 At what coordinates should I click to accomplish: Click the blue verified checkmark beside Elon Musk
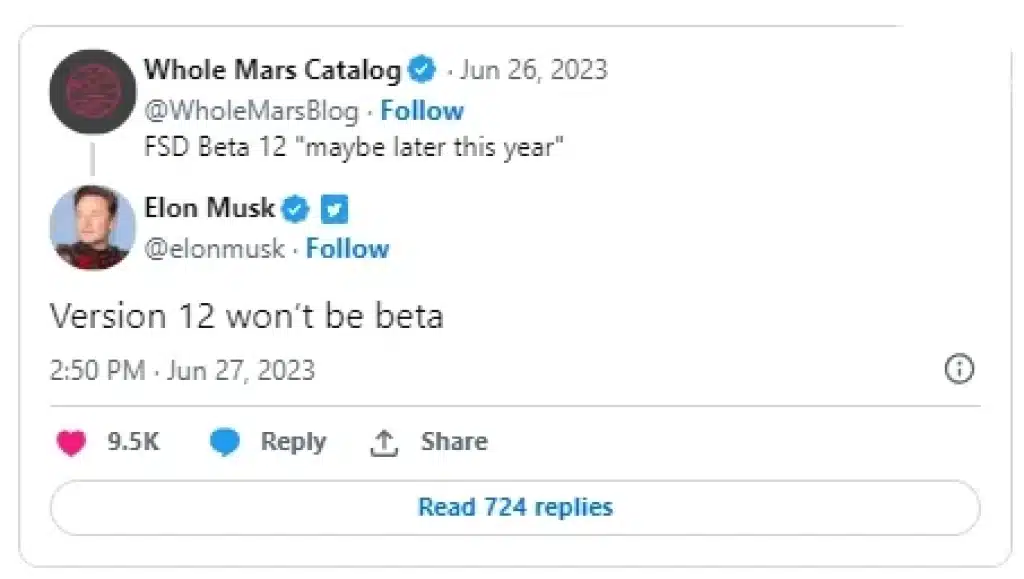[x=296, y=209]
